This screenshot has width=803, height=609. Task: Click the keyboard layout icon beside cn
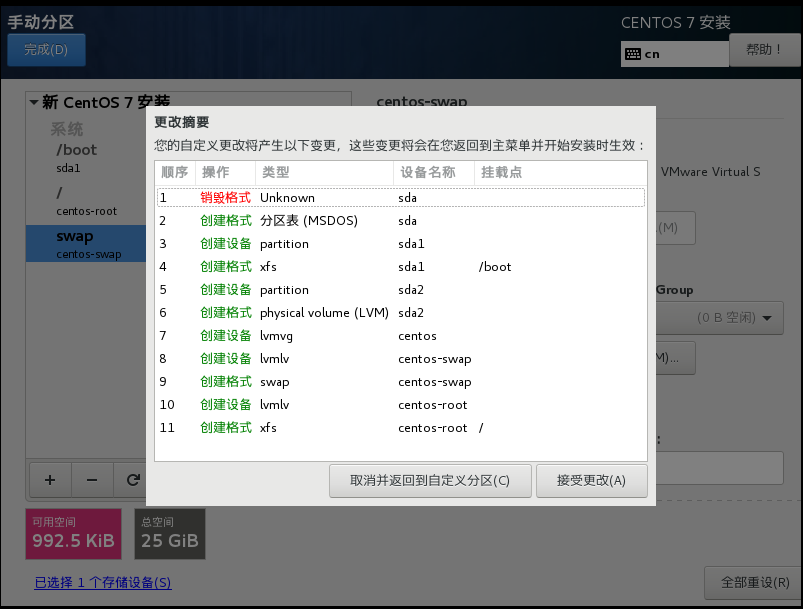tap(633, 54)
